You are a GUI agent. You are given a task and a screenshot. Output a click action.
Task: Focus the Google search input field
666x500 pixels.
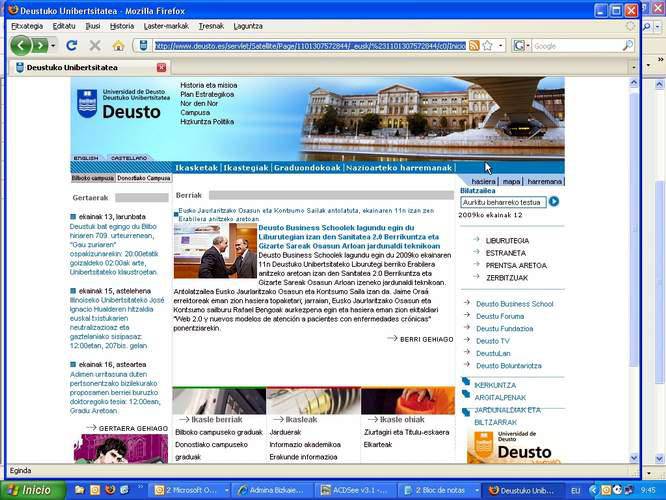coord(576,46)
